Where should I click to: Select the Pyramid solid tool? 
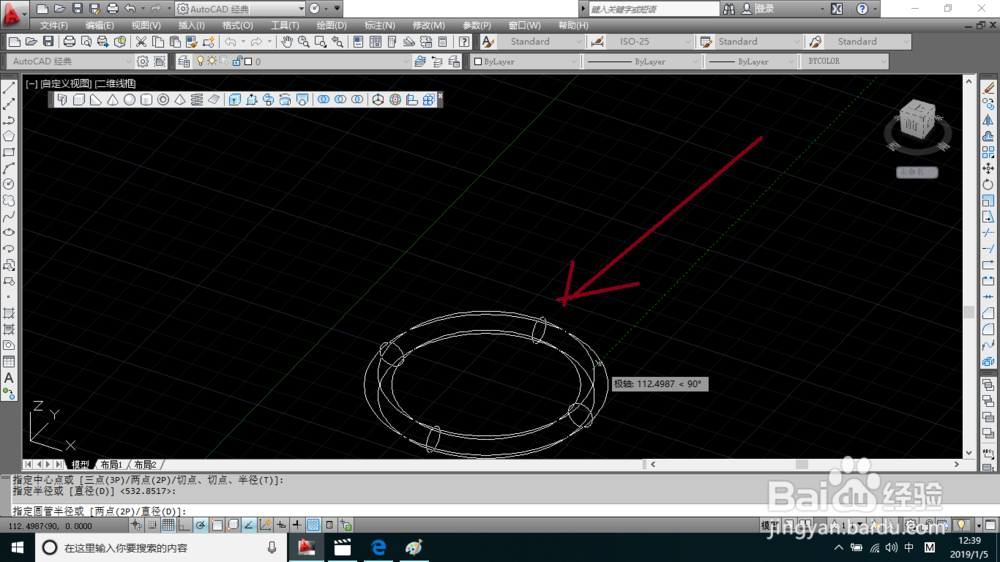coord(180,100)
